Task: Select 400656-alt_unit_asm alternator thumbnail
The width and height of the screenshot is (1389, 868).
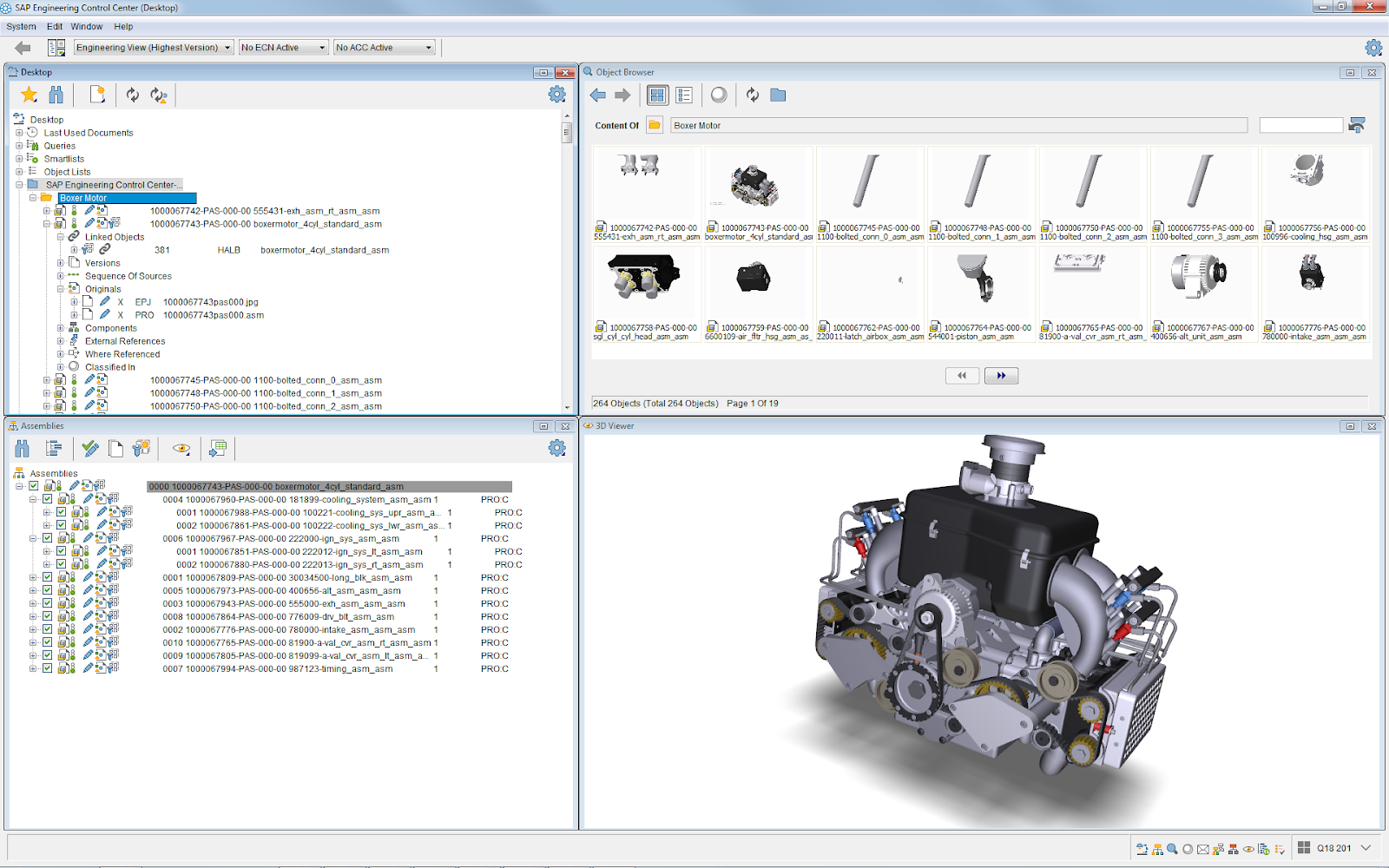Action: pyautogui.click(x=1204, y=294)
